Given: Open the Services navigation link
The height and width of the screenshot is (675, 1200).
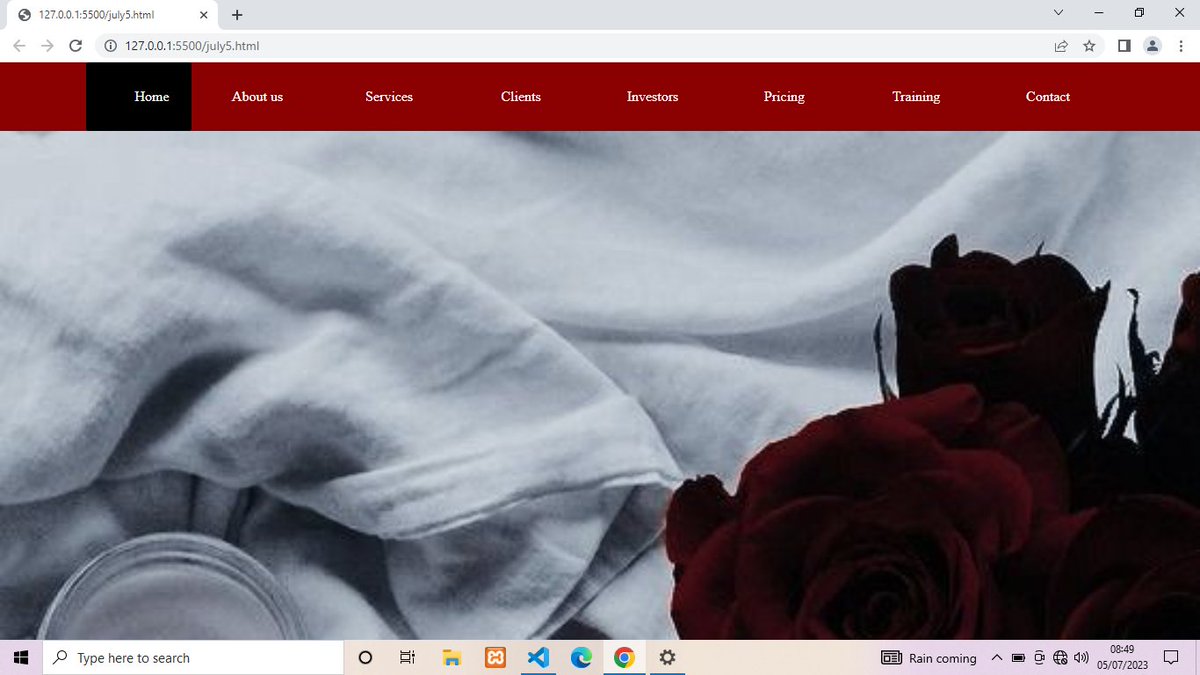Looking at the screenshot, I should 389,97.
